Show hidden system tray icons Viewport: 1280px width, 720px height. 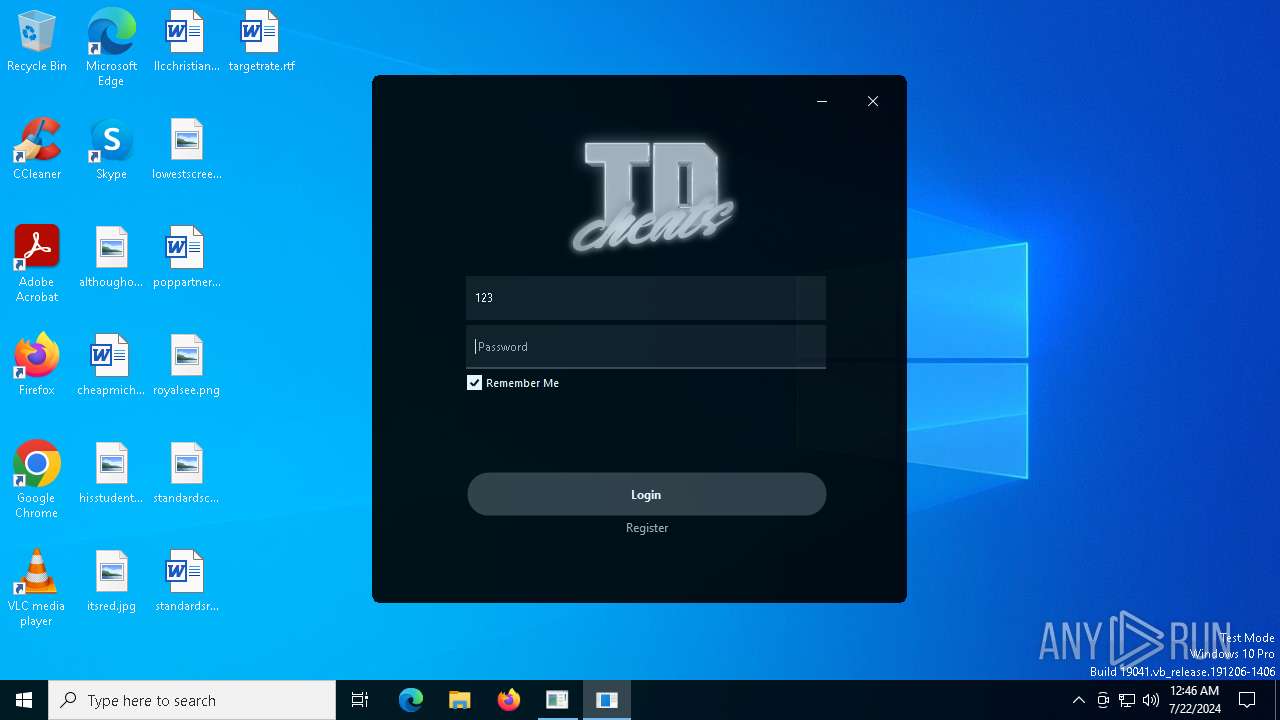point(1078,700)
